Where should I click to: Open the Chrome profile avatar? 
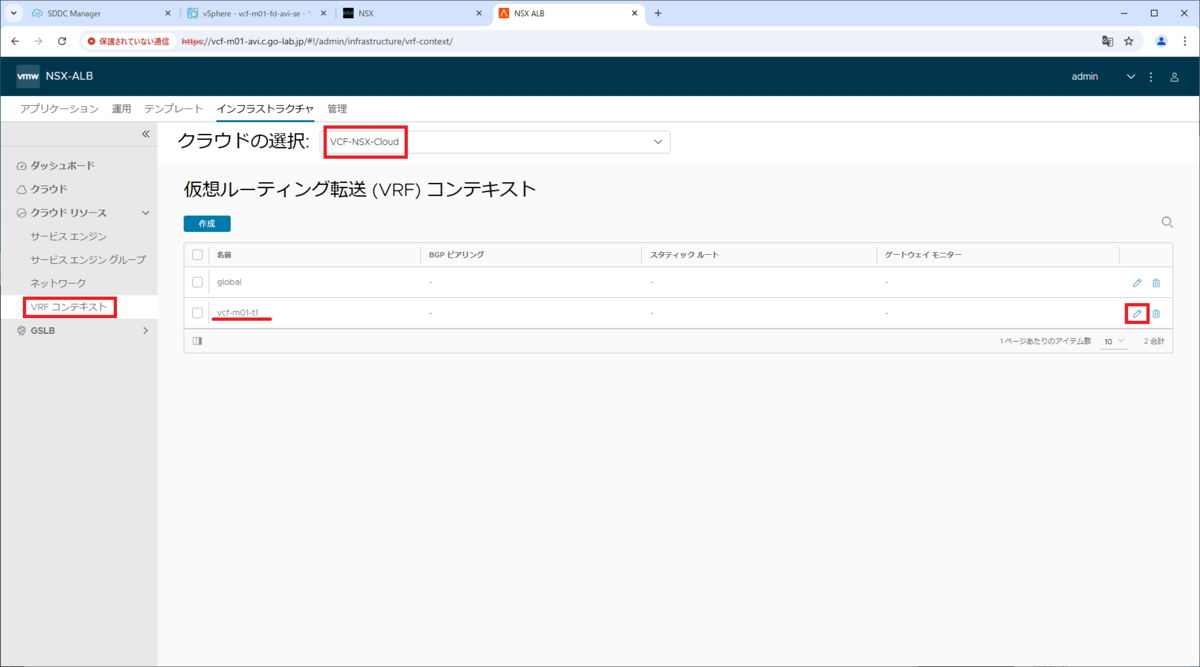click(x=1161, y=41)
